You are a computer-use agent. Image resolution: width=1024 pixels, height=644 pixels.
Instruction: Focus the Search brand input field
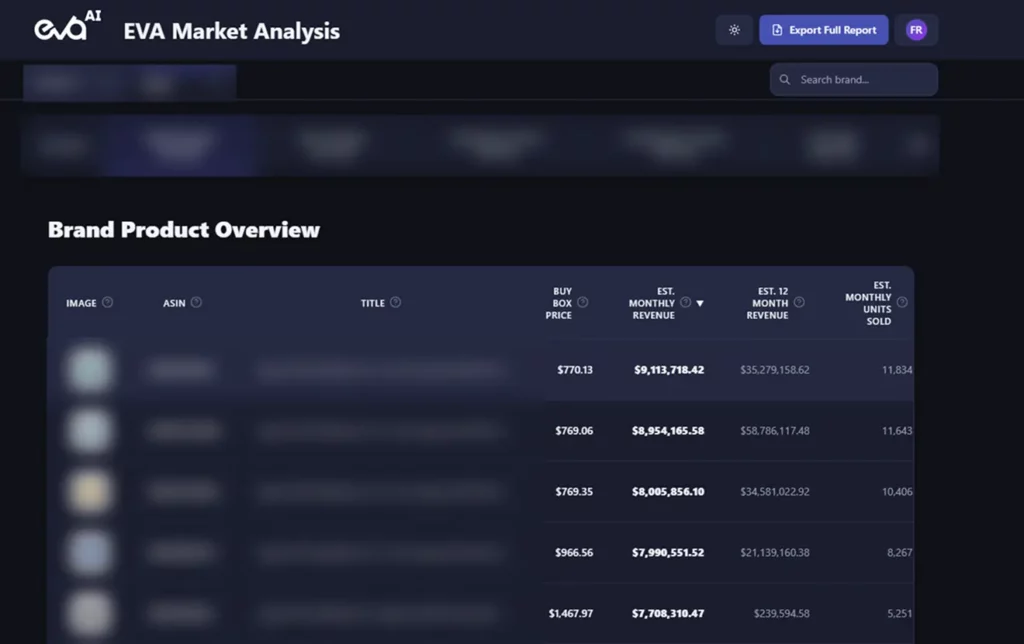[860, 80]
